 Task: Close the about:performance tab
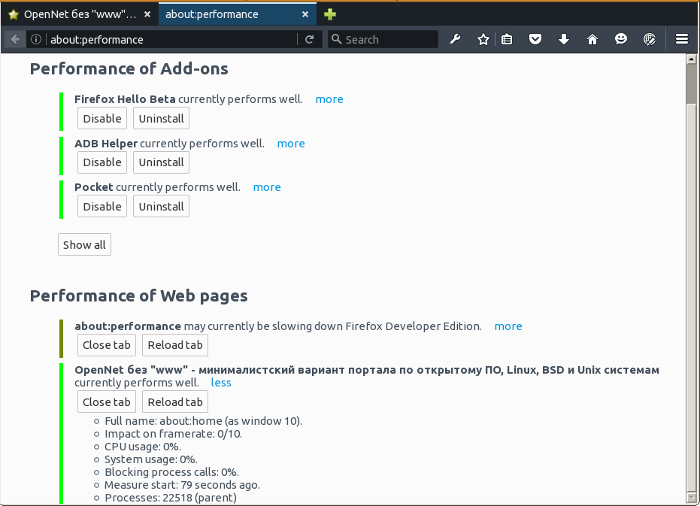click(x=305, y=14)
